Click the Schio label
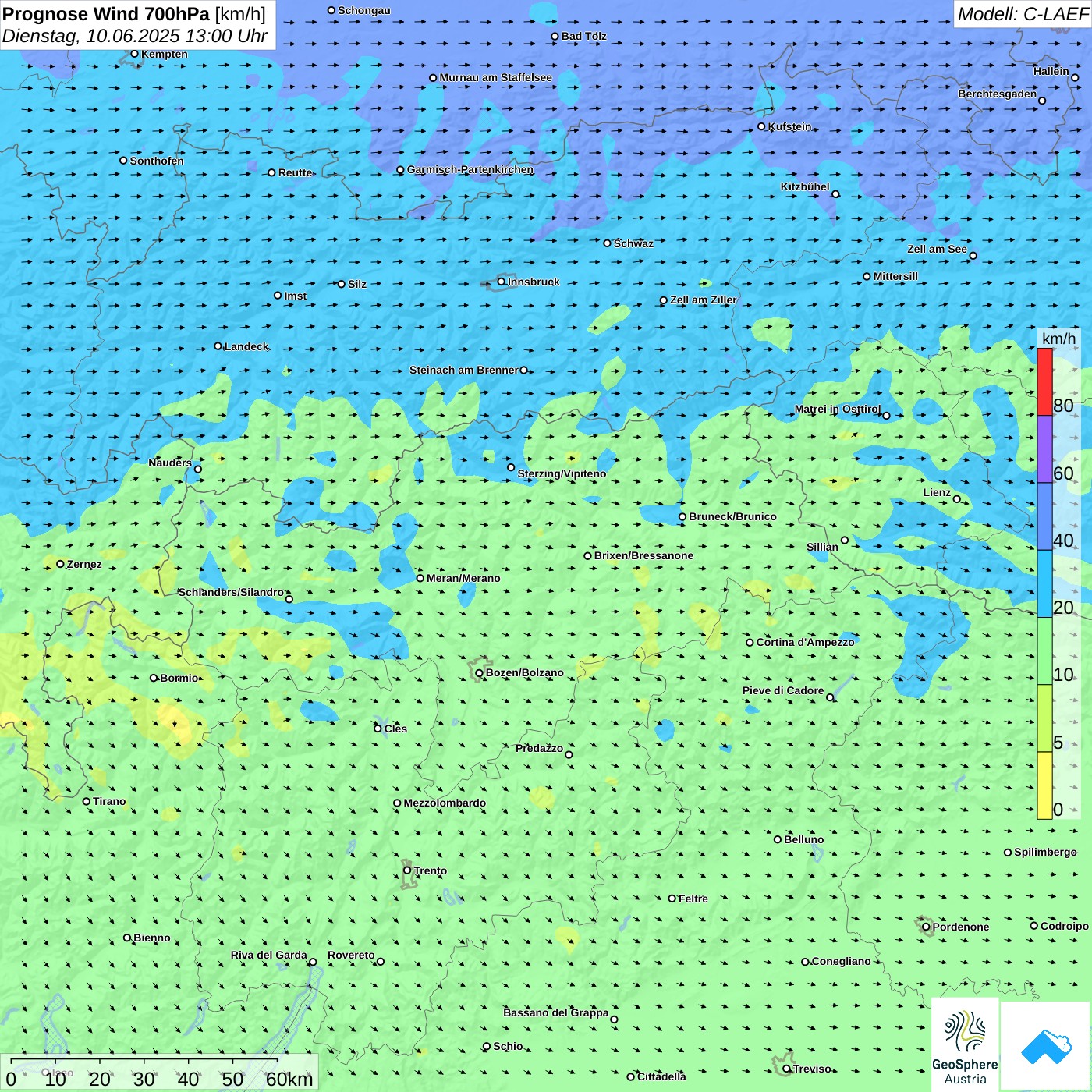This screenshot has width=1092, height=1092. pyautogui.click(x=509, y=1046)
